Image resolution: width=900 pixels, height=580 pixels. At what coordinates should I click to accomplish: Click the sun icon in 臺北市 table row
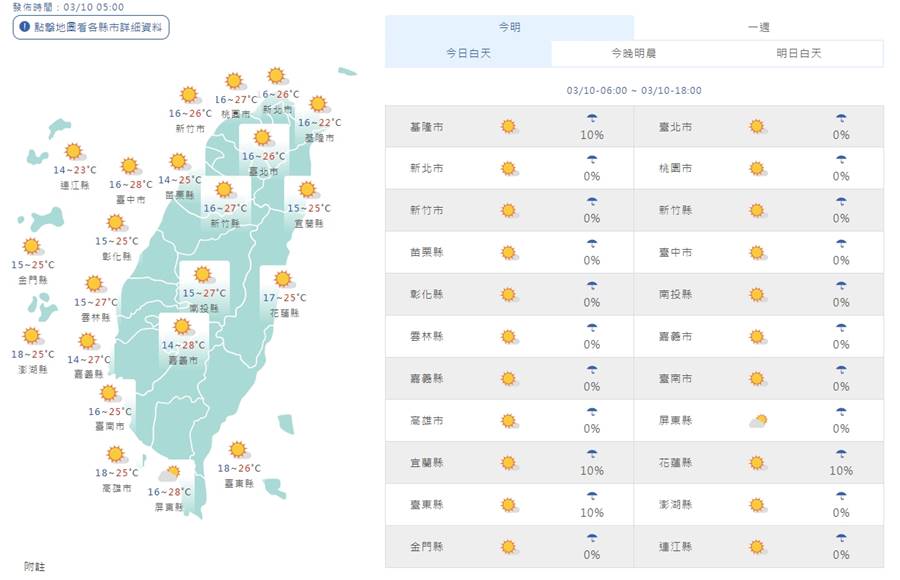[x=758, y=127]
